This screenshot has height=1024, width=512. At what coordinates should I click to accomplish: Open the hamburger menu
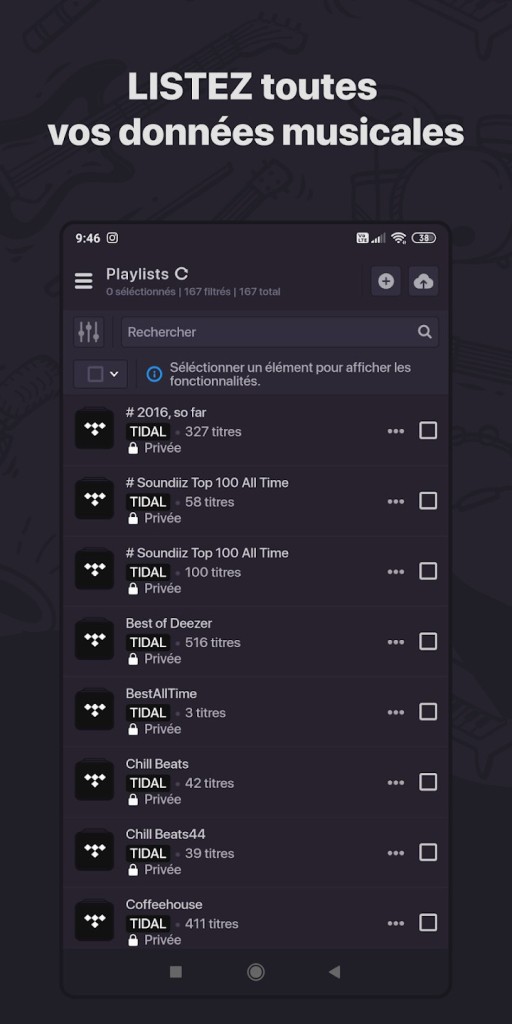[x=84, y=281]
